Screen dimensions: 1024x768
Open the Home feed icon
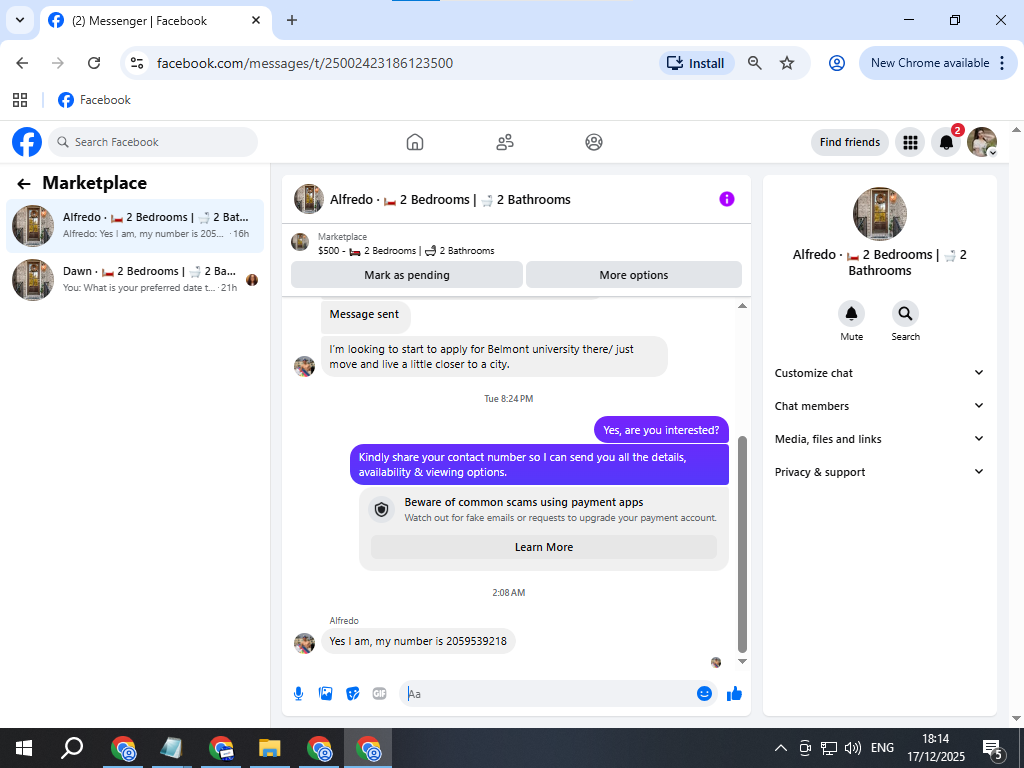[x=415, y=142]
